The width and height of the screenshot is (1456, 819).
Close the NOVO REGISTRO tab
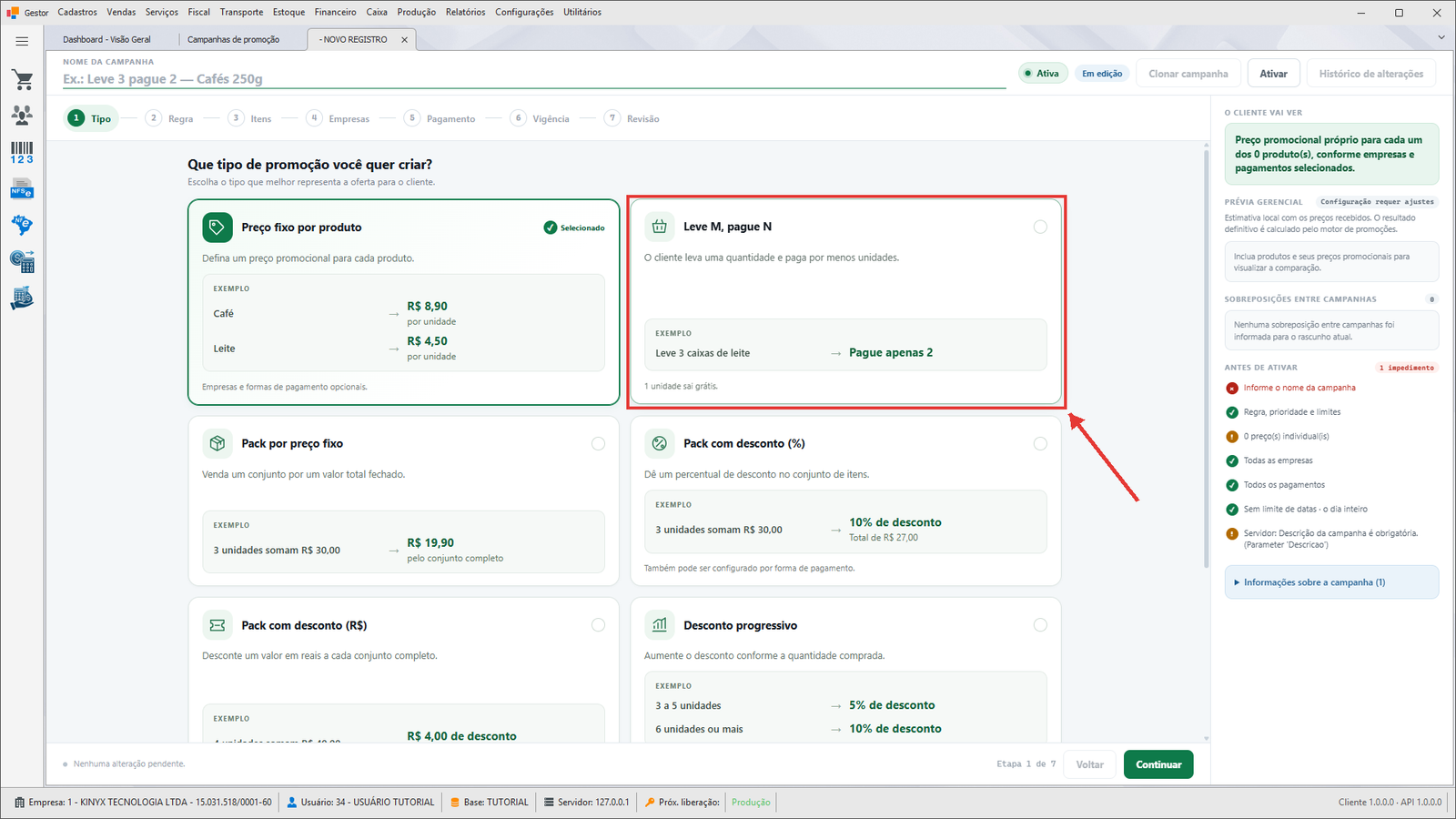tap(405, 40)
